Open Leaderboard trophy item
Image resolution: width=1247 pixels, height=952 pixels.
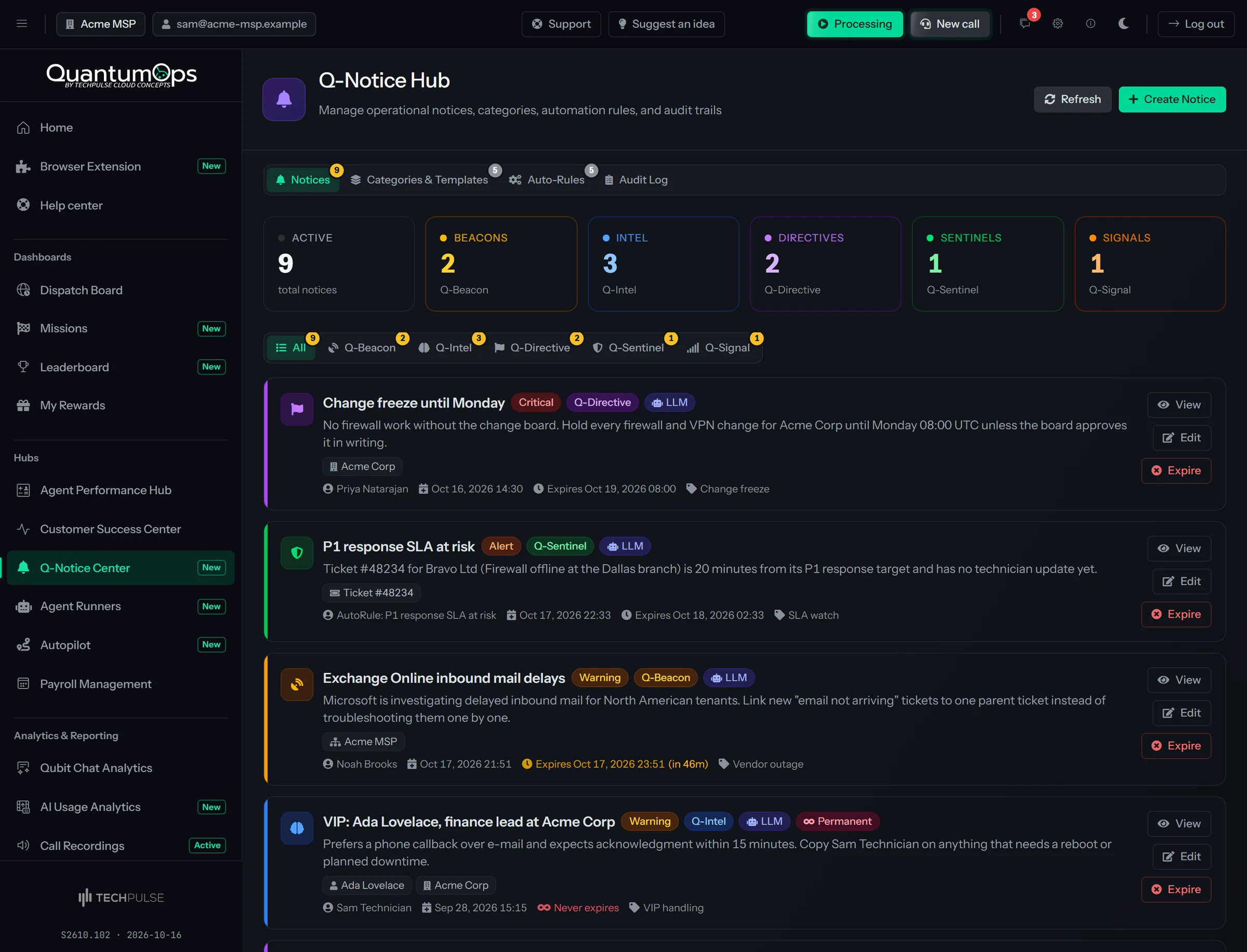[x=121, y=367]
